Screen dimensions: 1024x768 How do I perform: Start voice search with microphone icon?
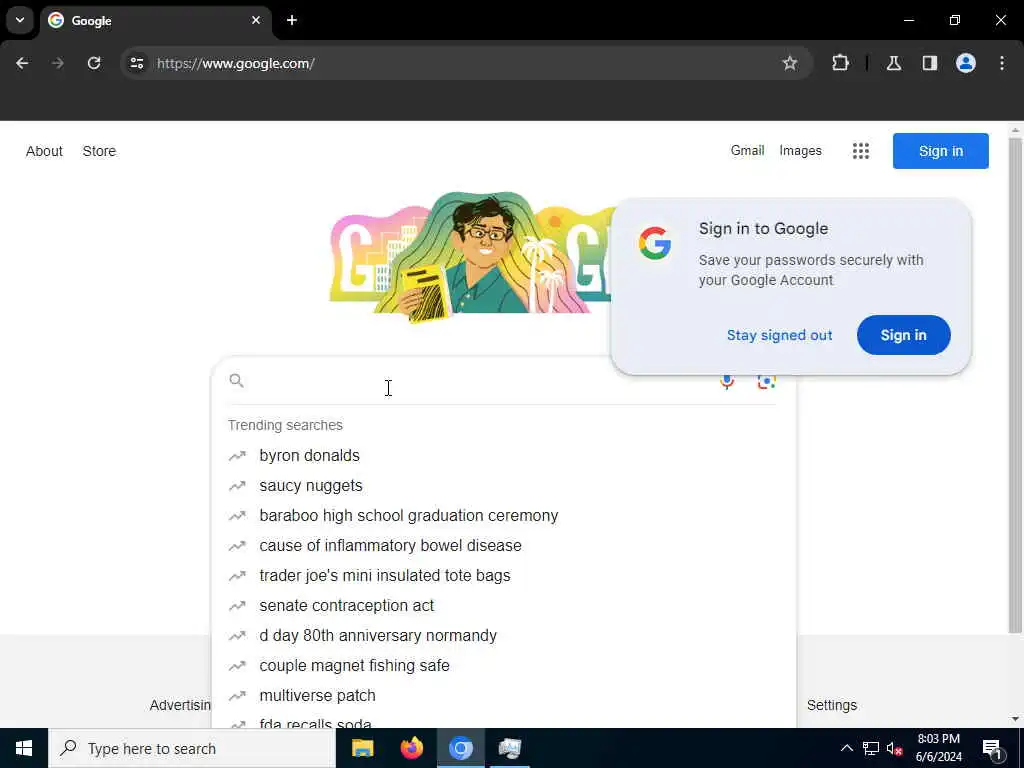point(727,381)
